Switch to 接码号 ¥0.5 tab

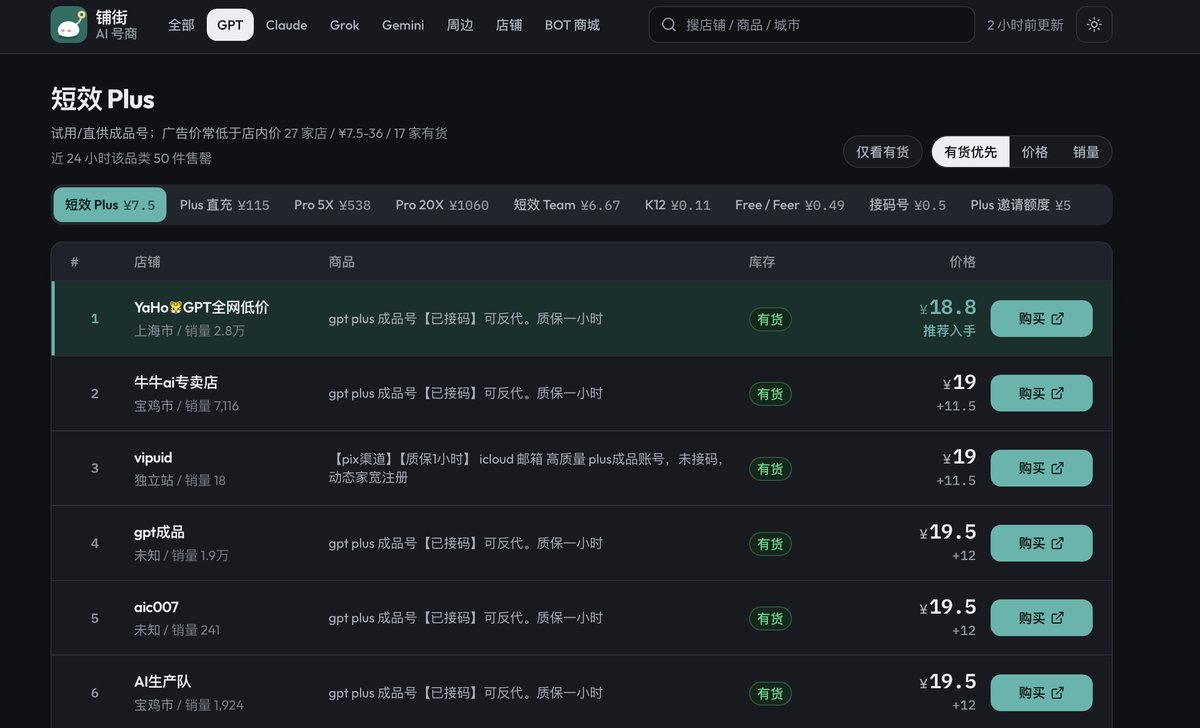[908, 205]
